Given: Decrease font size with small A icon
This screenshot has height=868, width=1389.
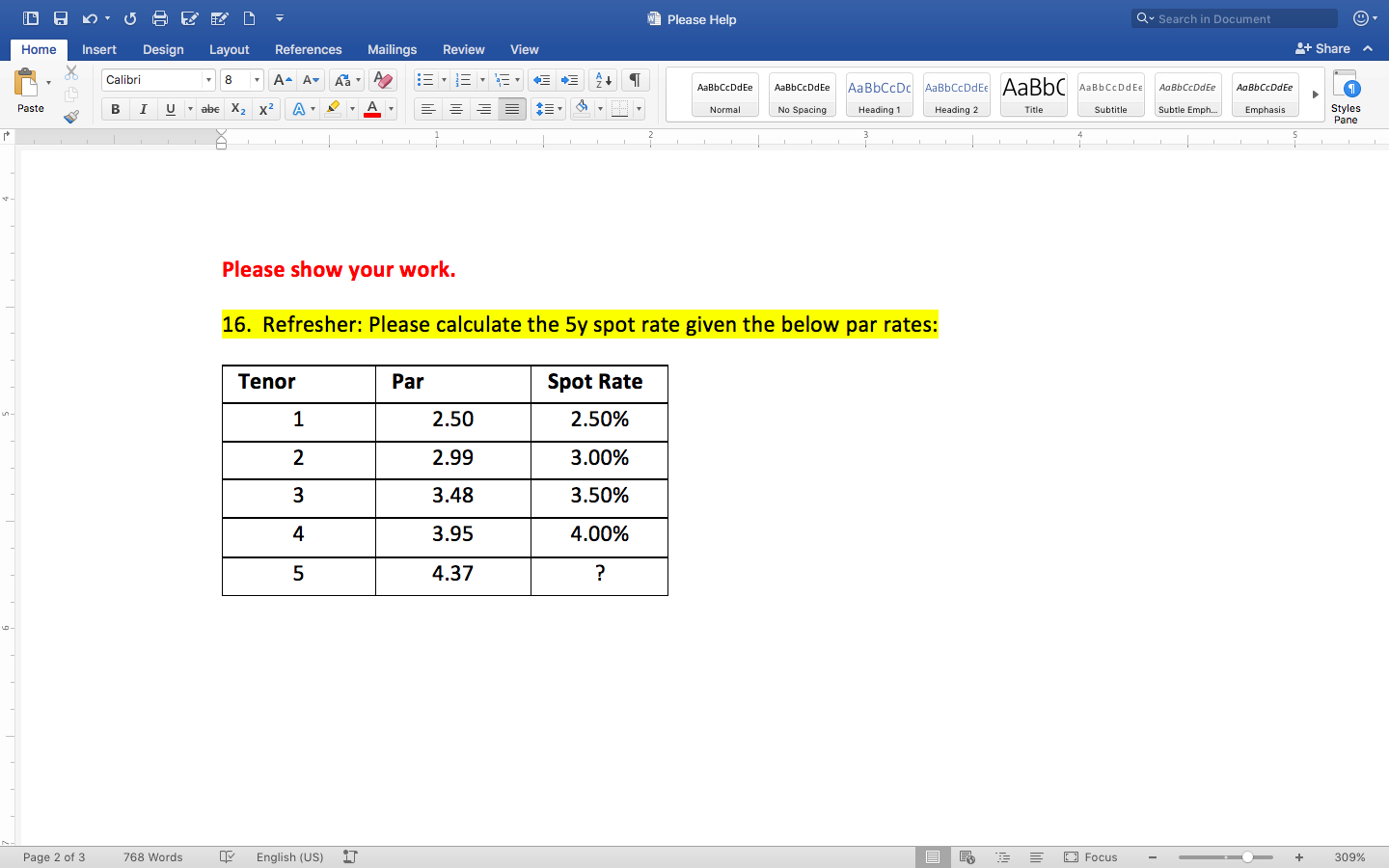Looking at the screenshot, I should [311, 80].
